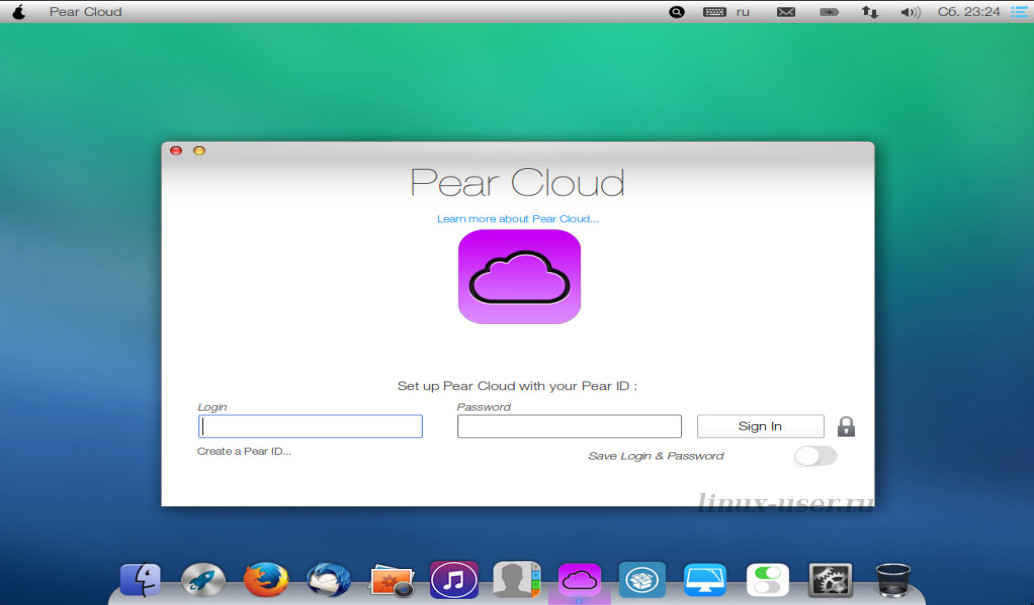Close the Pear Cloud window with red button
Image resolution: width=1034 pixels, height=605 pixels.
tap(176, 150)
